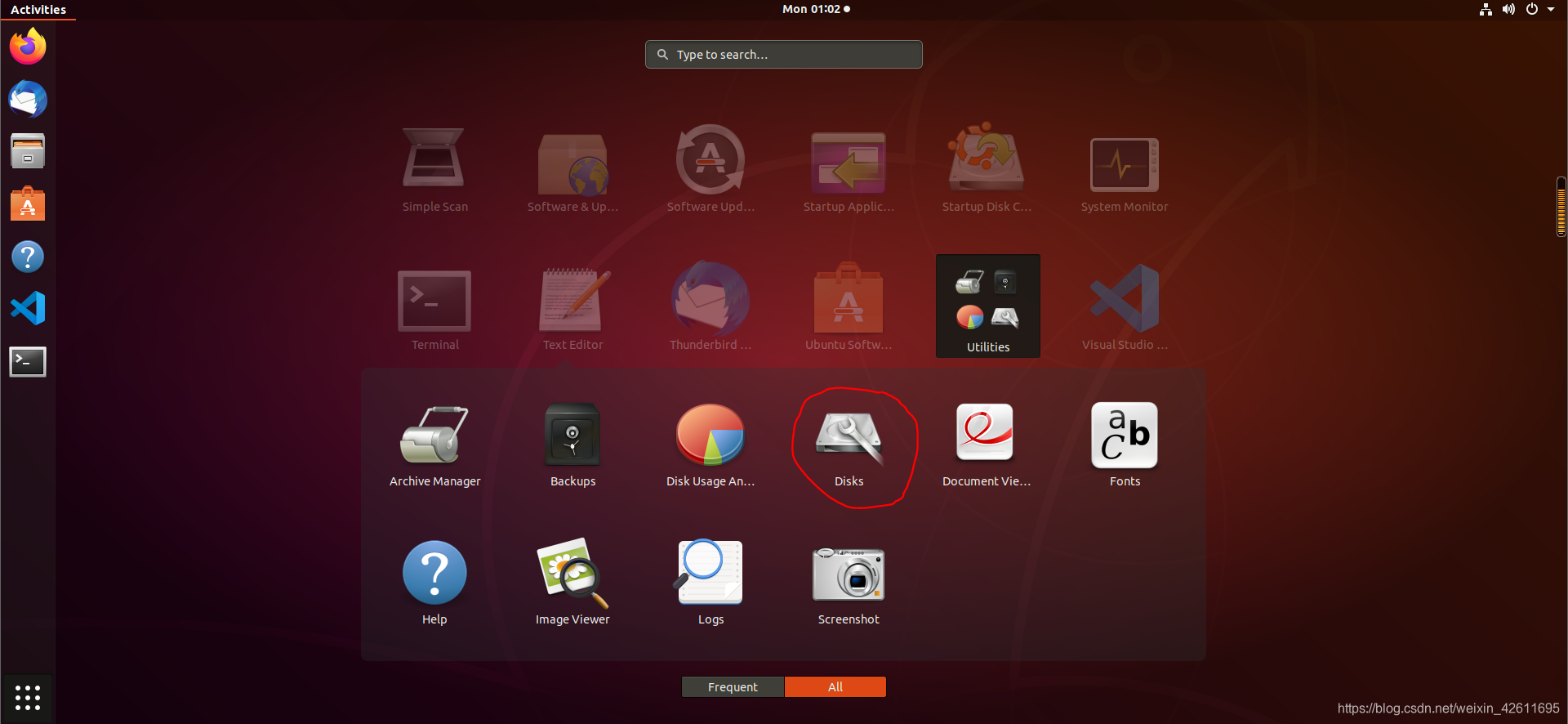Launch Disk Usage Analyzer
Viewport: 1568px width, 724px height.
(710, 446)
